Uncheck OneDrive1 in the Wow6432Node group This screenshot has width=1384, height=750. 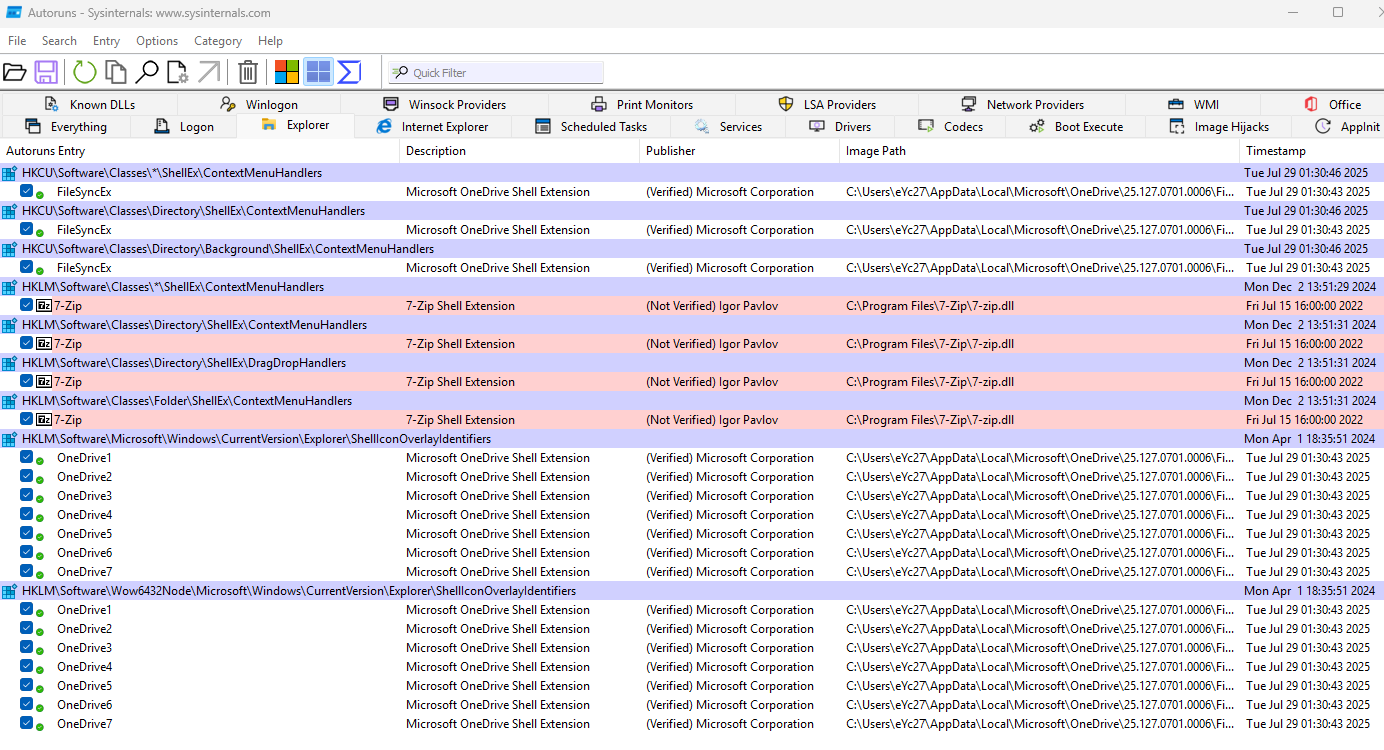coord(26,609)
